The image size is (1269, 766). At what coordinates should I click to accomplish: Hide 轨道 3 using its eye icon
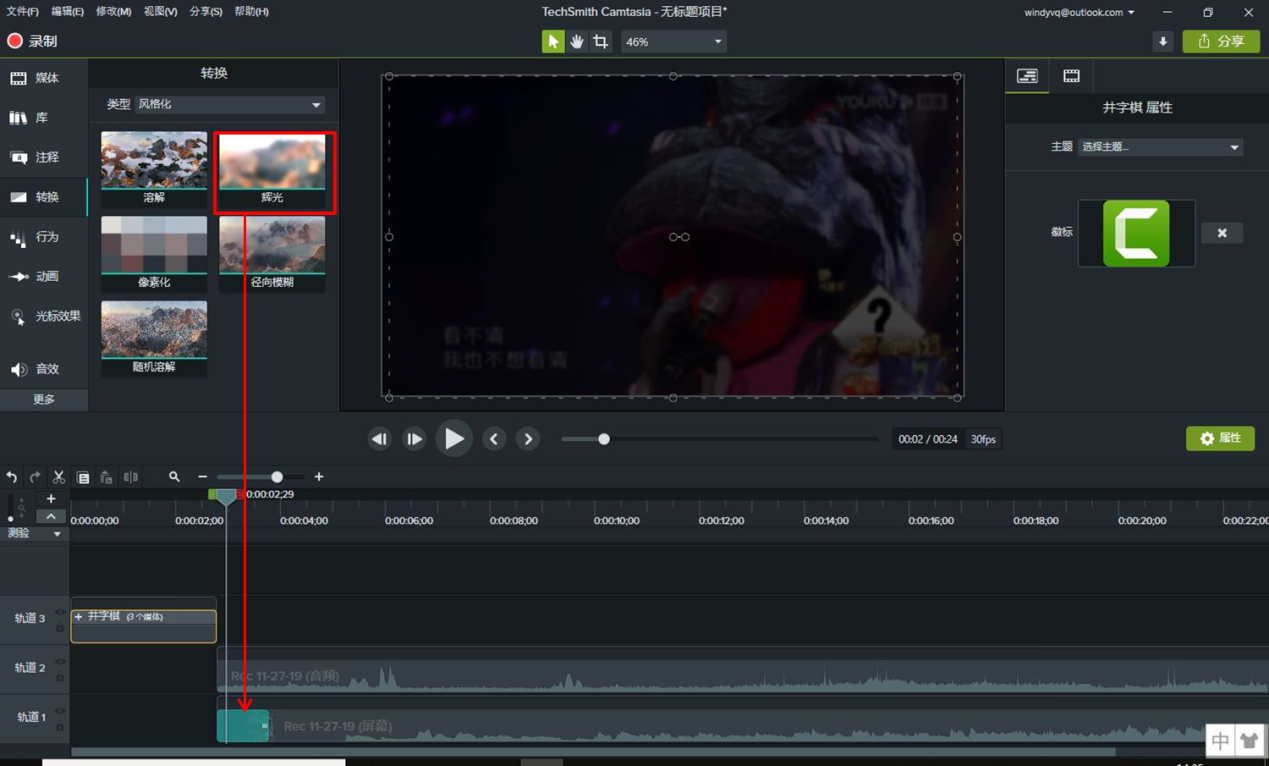(x=60, y=613)
